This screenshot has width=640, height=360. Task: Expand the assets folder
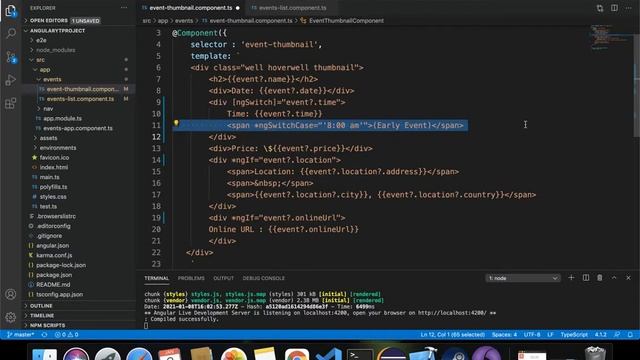[48, 138]
